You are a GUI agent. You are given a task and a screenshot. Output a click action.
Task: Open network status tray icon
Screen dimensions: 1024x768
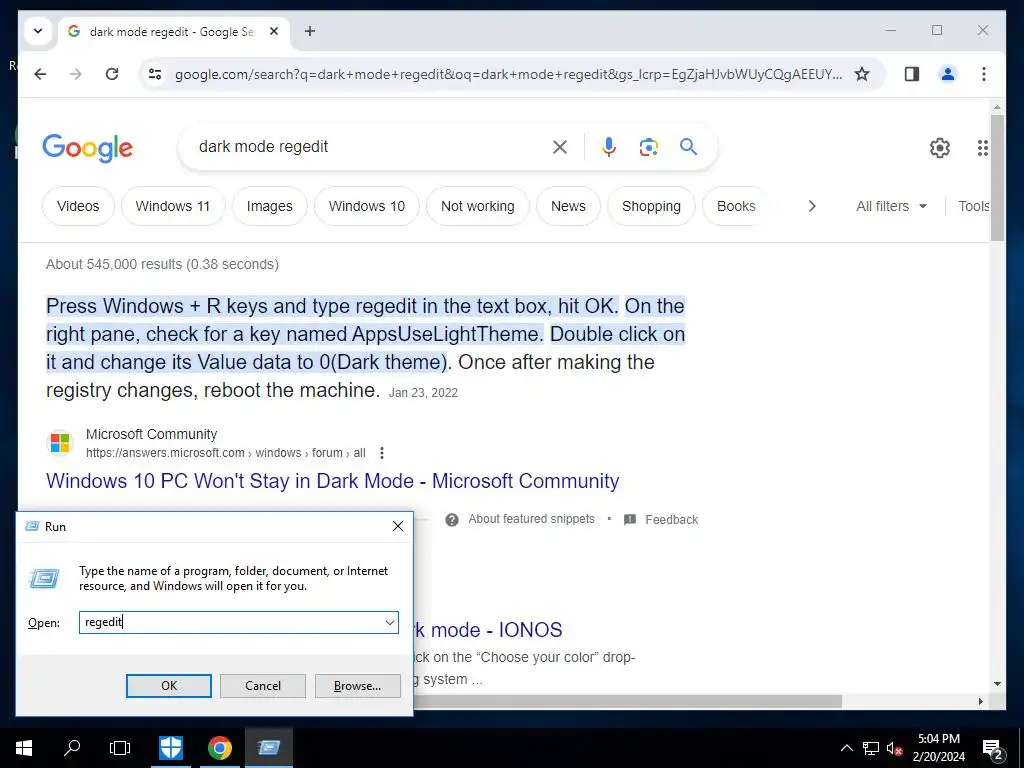[x=871, y=748]
